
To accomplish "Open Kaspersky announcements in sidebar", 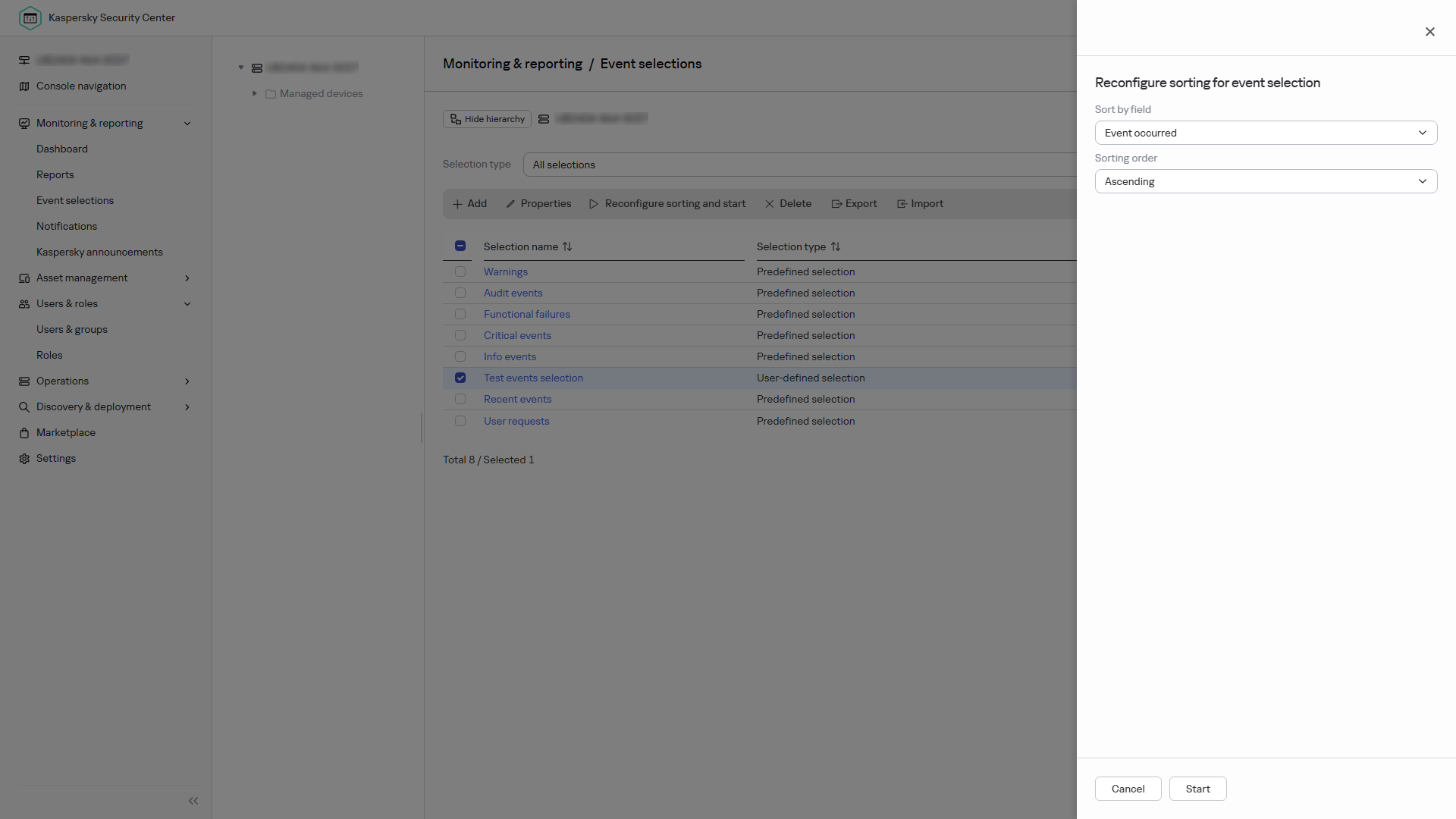I will point(99,253).
